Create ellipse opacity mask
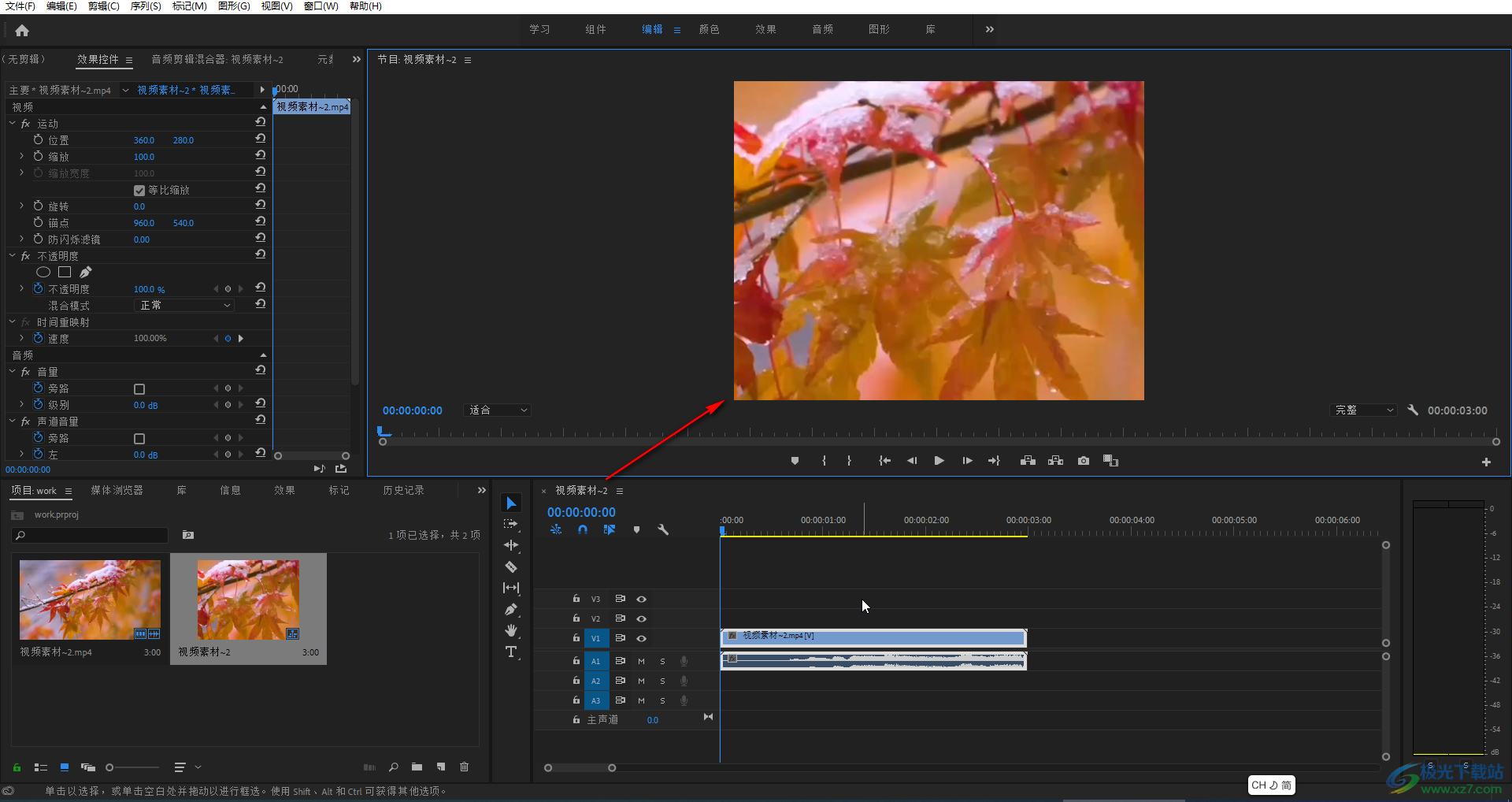1512x802 pixels. click(x=43, y=273)
